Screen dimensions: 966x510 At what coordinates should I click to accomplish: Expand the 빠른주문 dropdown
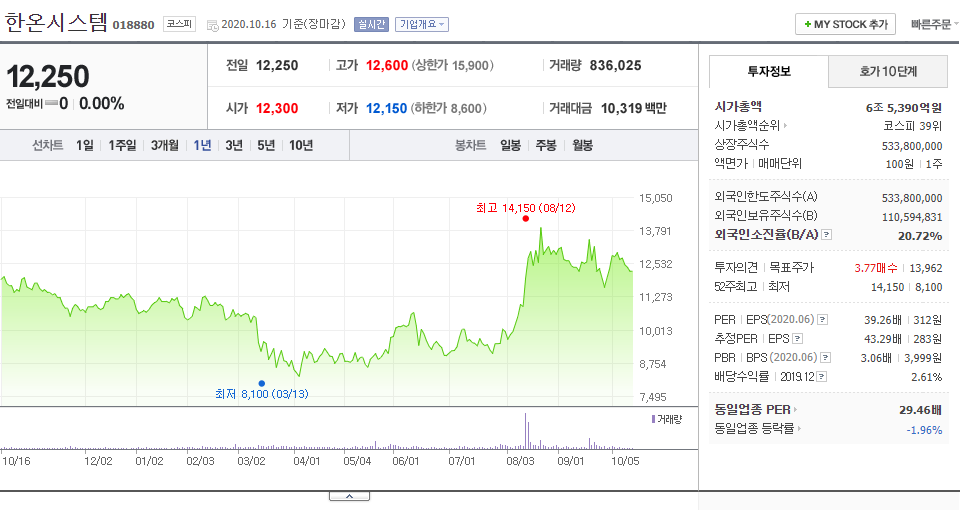(x=935, y=25)
